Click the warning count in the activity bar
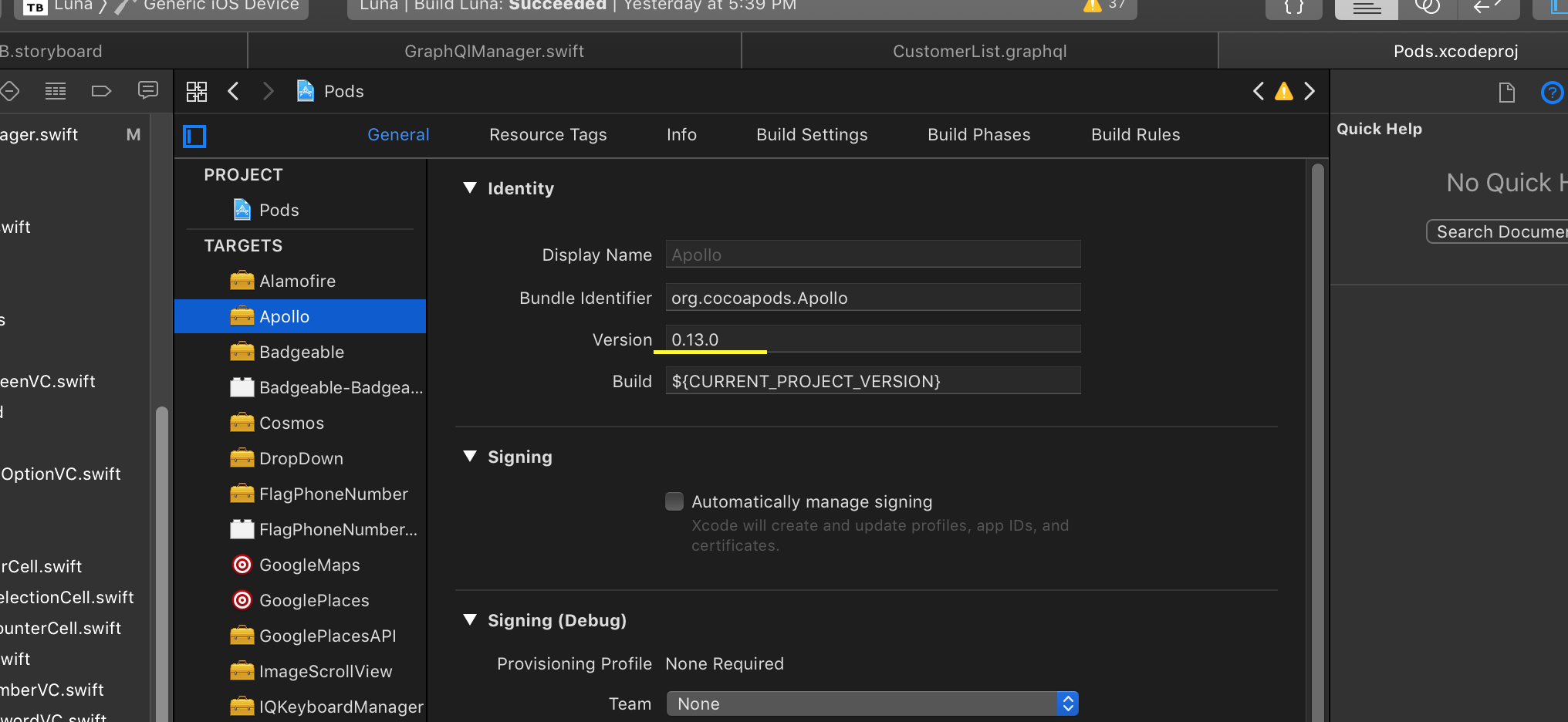Image resolution: width=1568 pixels, height=722 pixels. coord(1105,5)
